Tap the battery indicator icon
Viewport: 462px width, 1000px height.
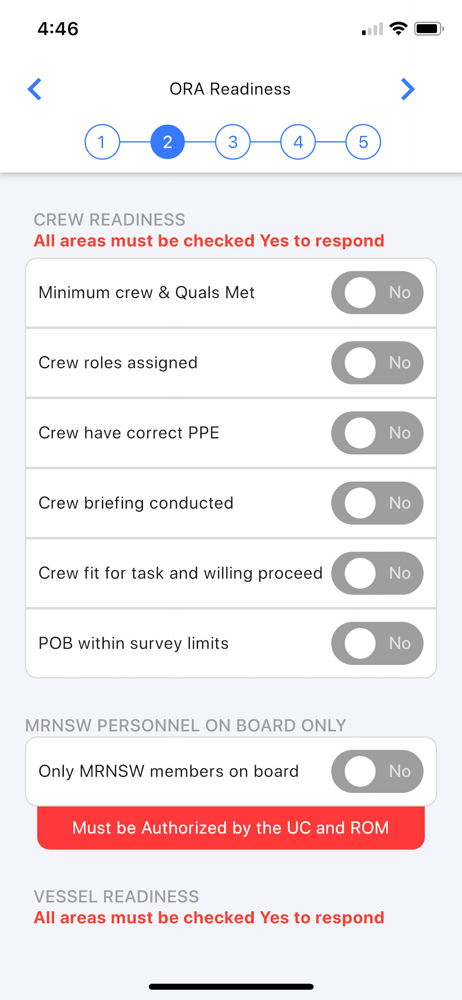click(429, 29)
